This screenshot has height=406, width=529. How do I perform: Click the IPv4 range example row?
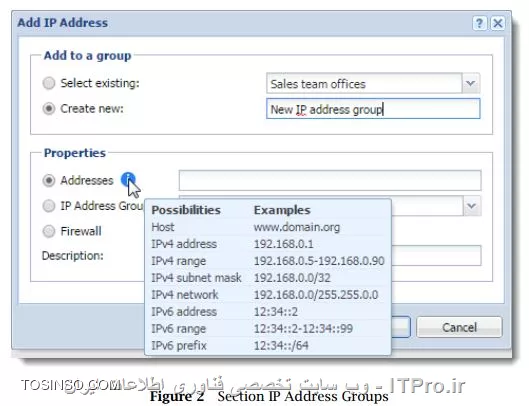click(x=268, y=261)
